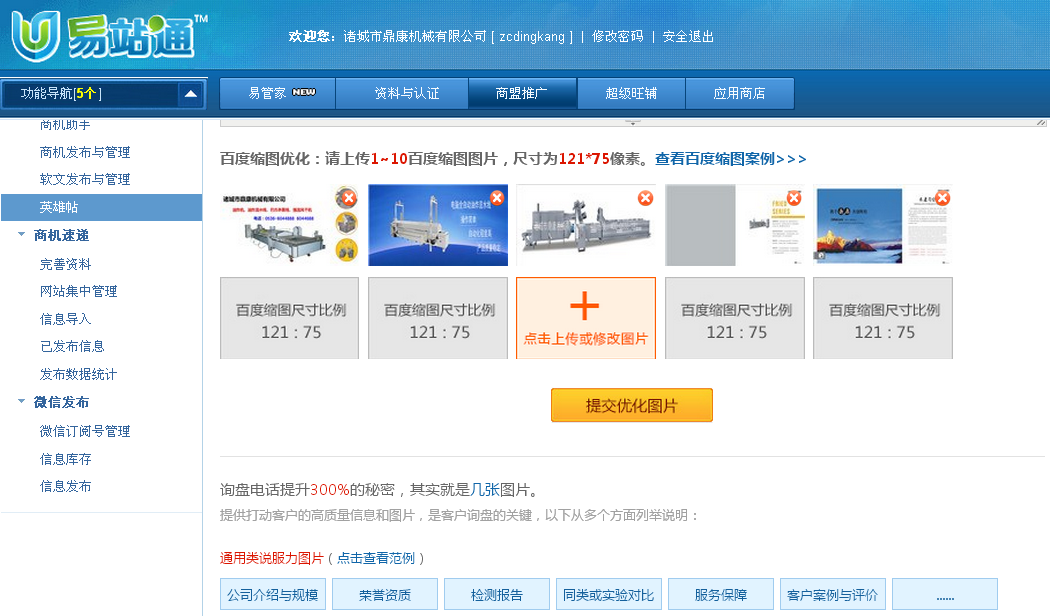Click 安全退出 to log out

688,36
